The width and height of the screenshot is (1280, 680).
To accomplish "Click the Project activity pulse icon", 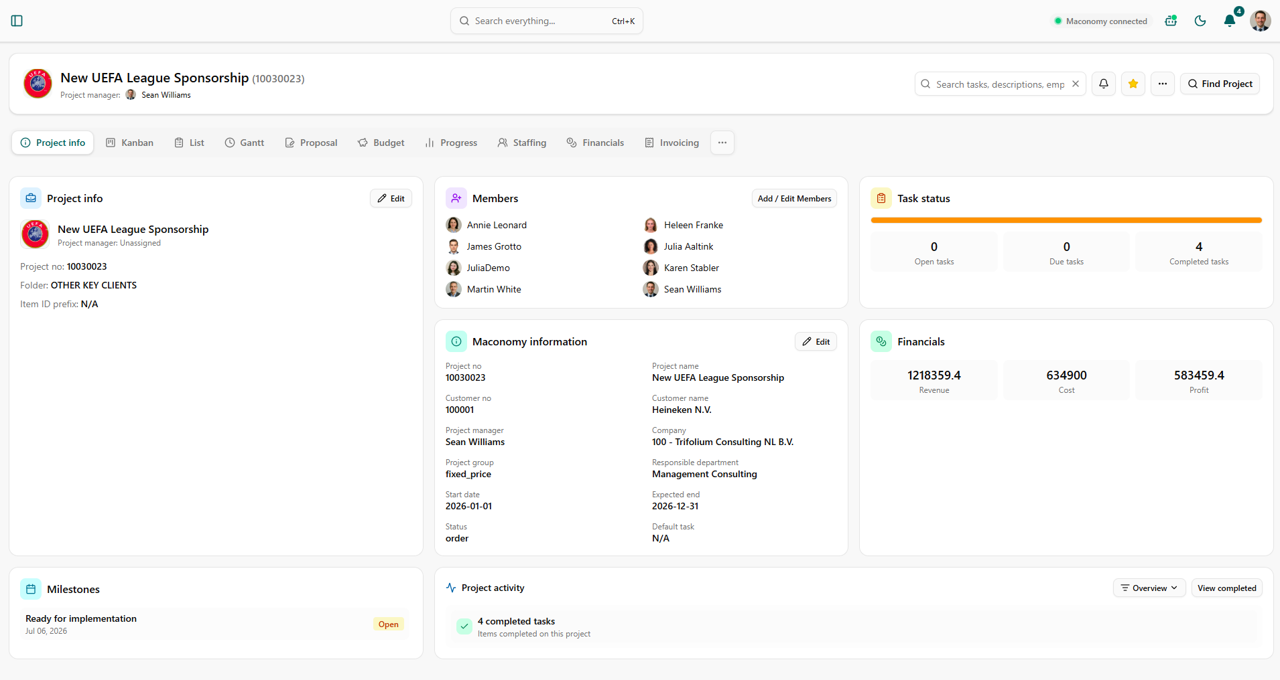I will coord(451,588).
